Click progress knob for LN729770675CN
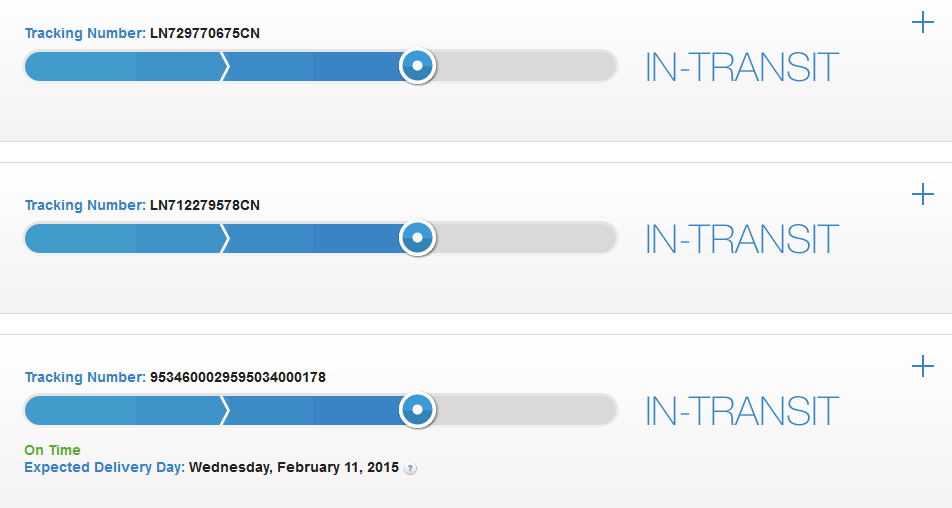 417,66
